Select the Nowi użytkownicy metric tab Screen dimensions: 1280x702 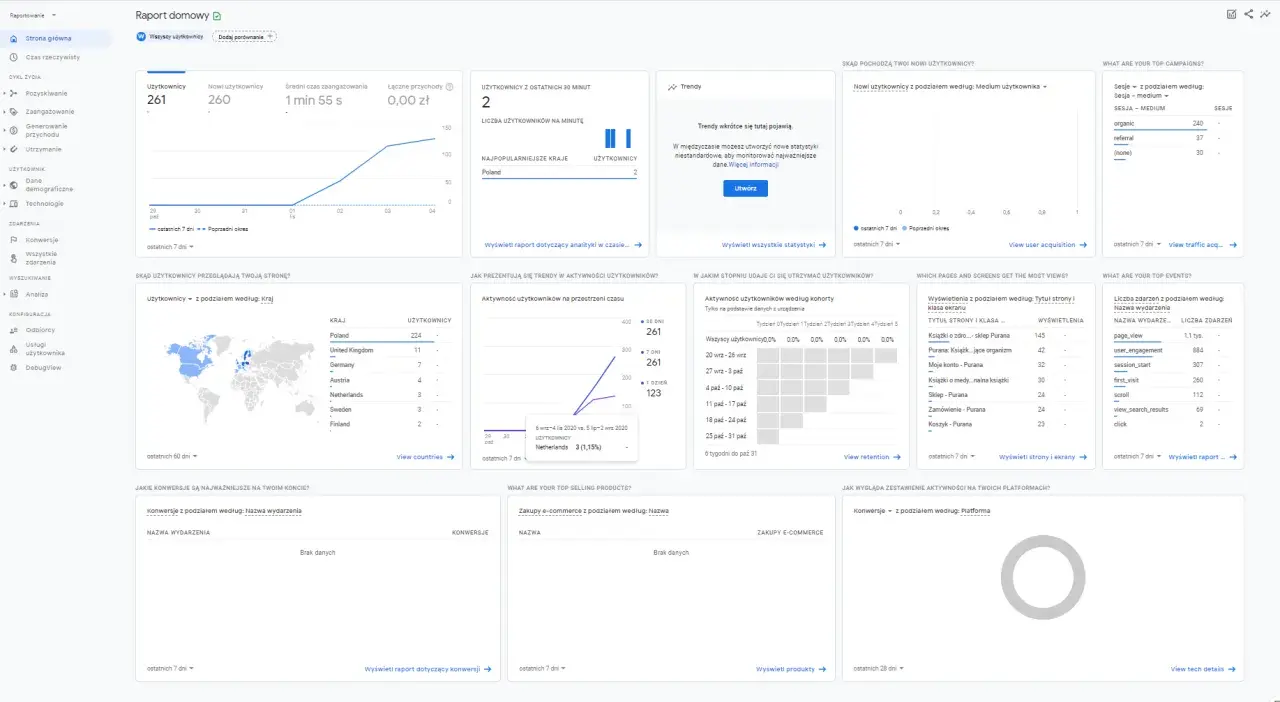point(236,95)
